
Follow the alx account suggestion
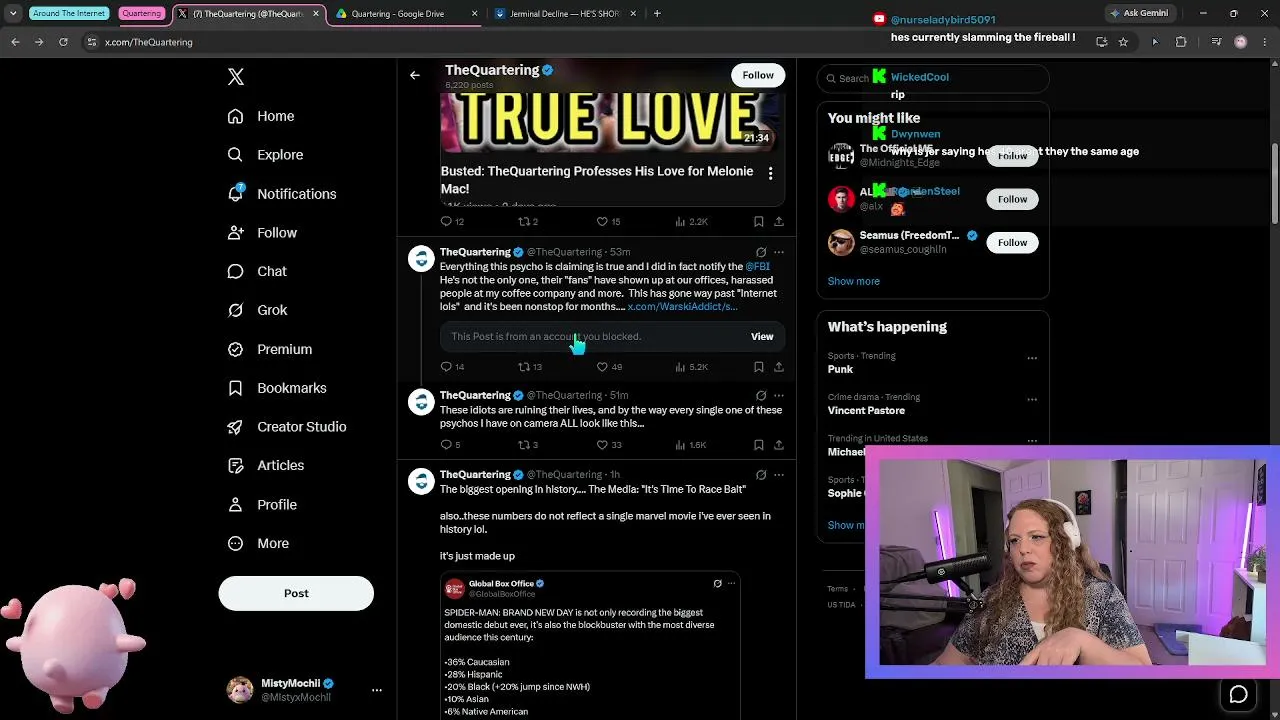1012,199
